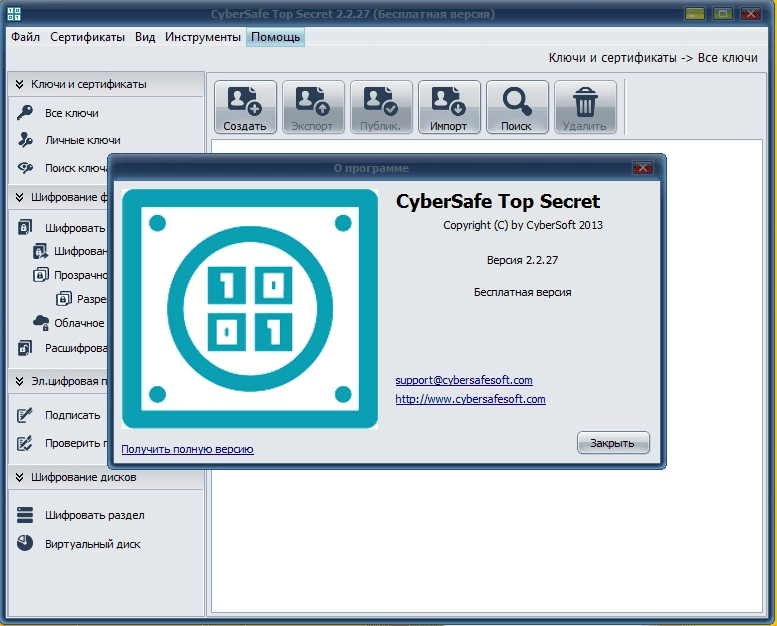Click the Закрыть button in About dialog
The width and height of the screenshot is (777, 626).
(x=613, y=443)
